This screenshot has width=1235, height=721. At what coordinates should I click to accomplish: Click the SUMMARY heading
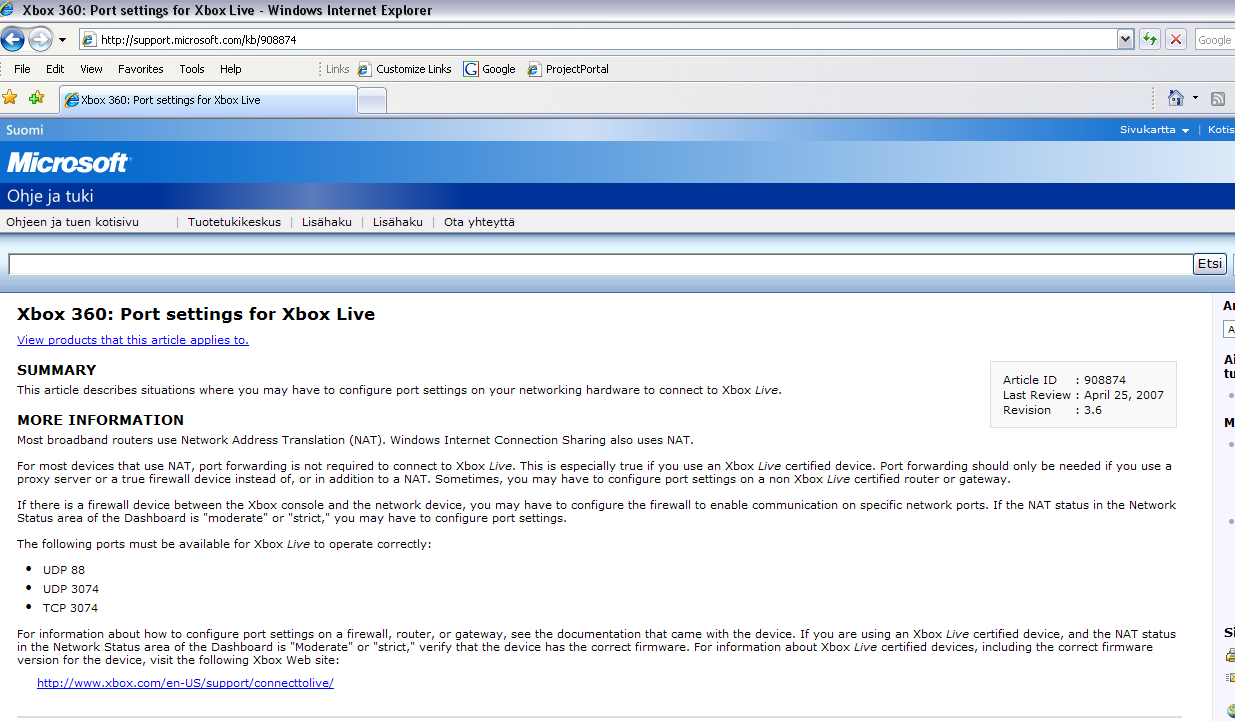[57, 370]
